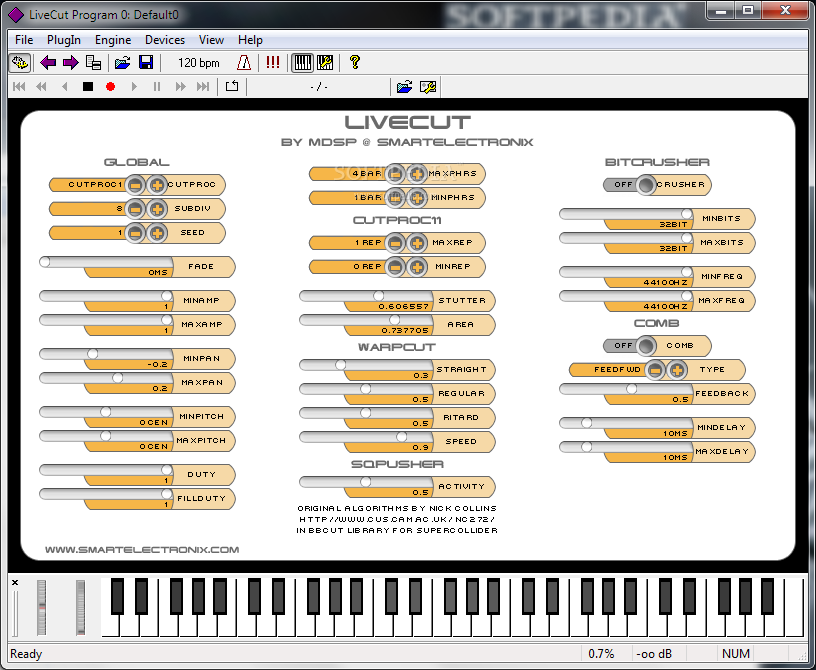Click the Fade slider knob
The width and height of the screenshot is (816, 670).
(x=45, y=262)
